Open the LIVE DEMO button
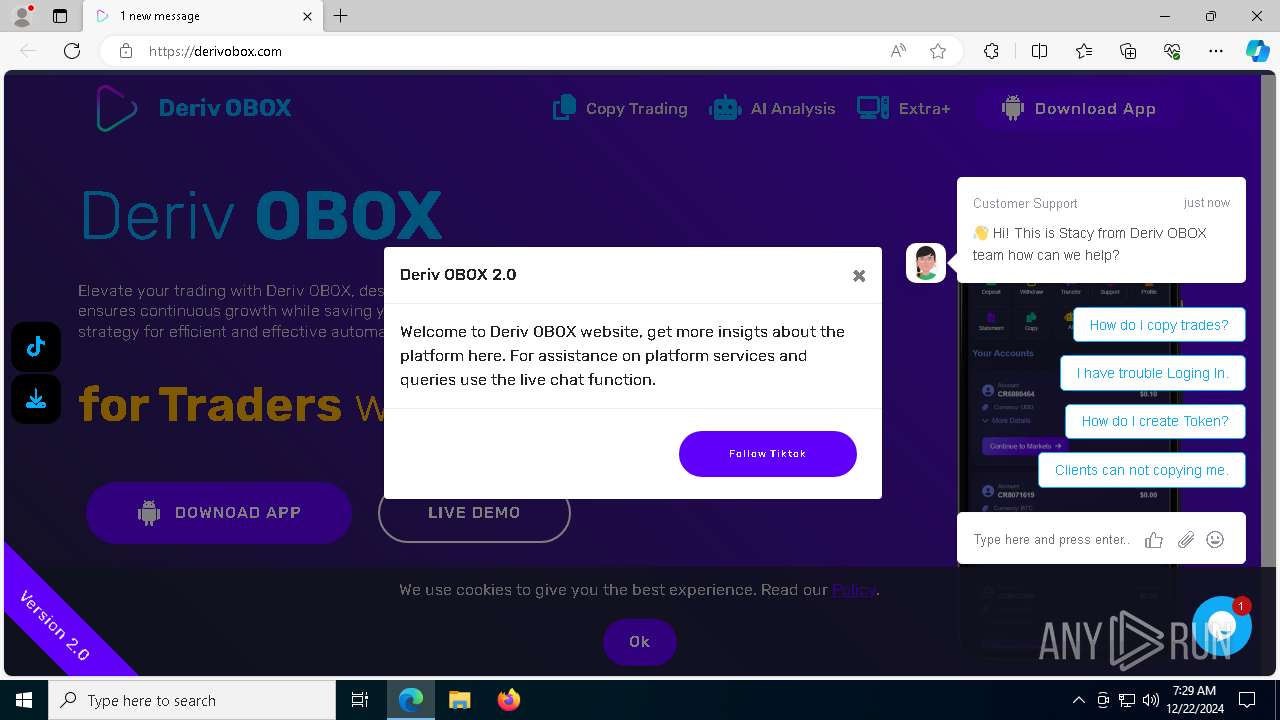The image size is (1280, 720). tap(474, 512)
